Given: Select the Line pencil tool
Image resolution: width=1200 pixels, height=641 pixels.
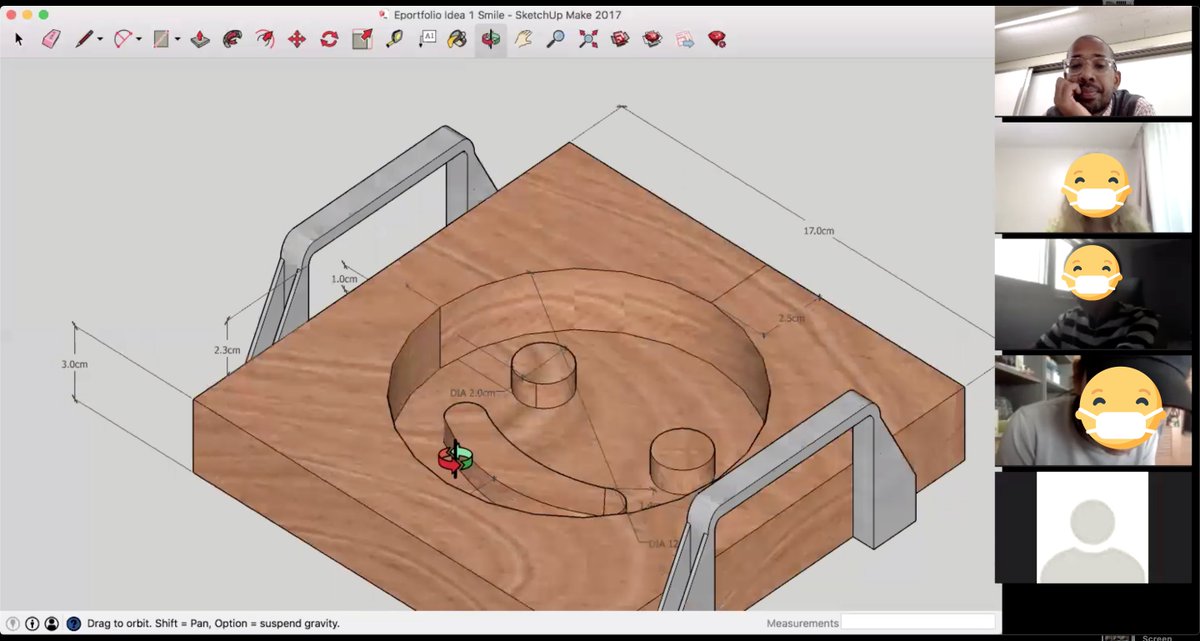Looking at the screenshot, I should pos(84,39).
